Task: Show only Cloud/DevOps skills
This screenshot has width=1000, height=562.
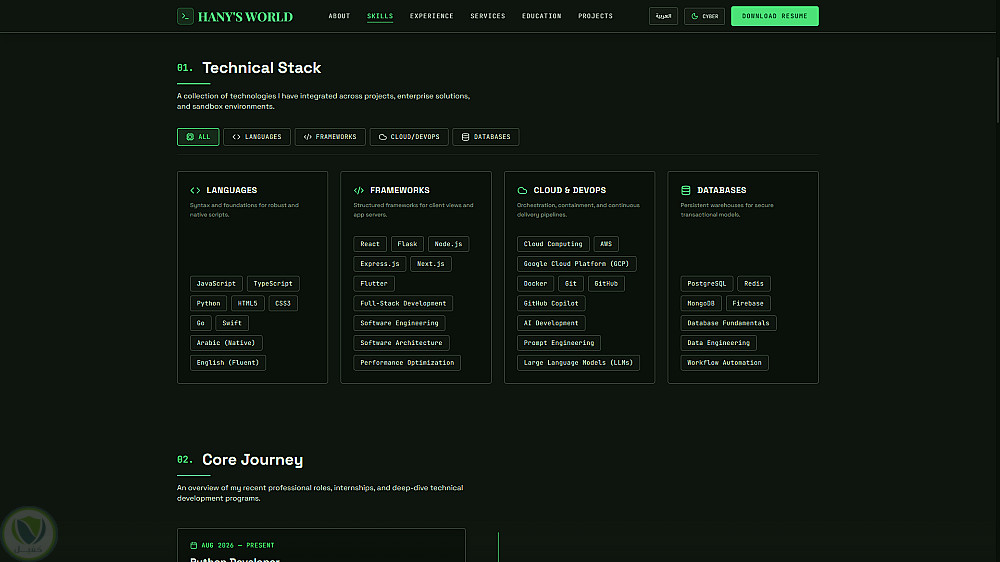Action: point(409,137)
